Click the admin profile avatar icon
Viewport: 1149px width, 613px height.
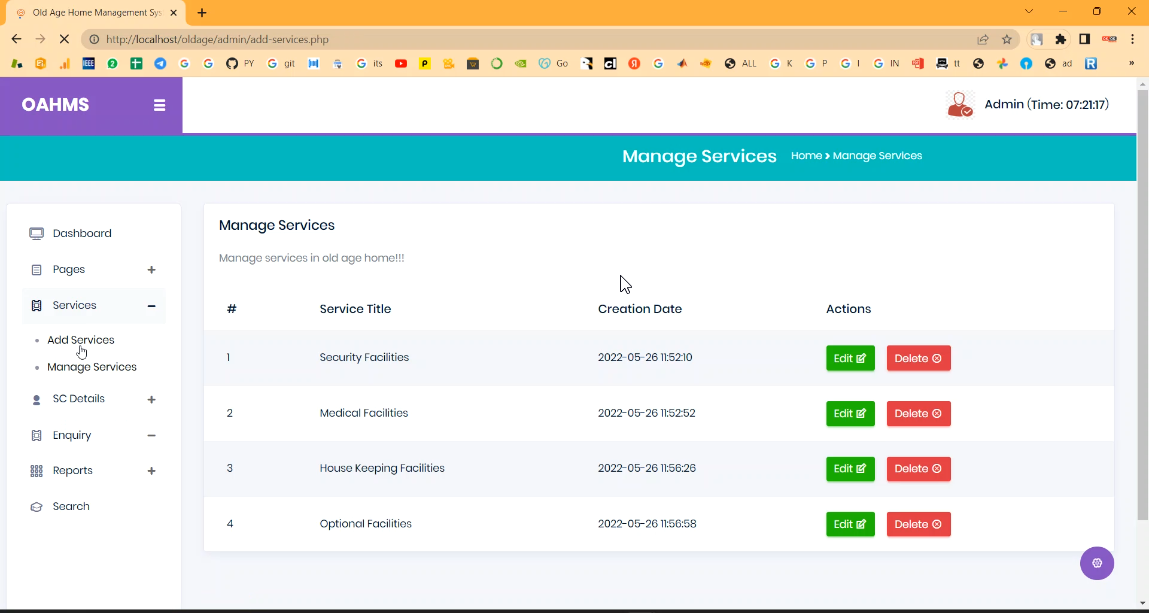coord(960,105)
